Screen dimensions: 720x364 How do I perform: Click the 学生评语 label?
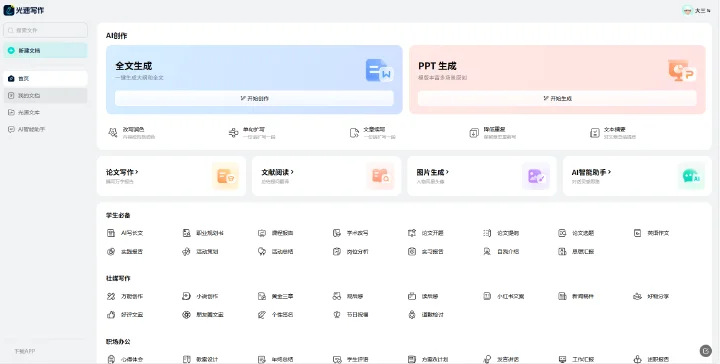357,359
